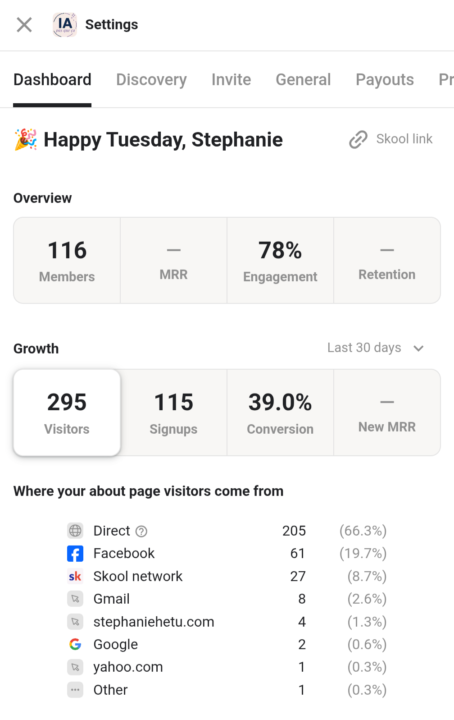Image resolution: width=454 pixels, height=720 pixels.
Task: Click the stephaniehetu.com referrer row
Action: pyautogui.click(x=227, y=622)
